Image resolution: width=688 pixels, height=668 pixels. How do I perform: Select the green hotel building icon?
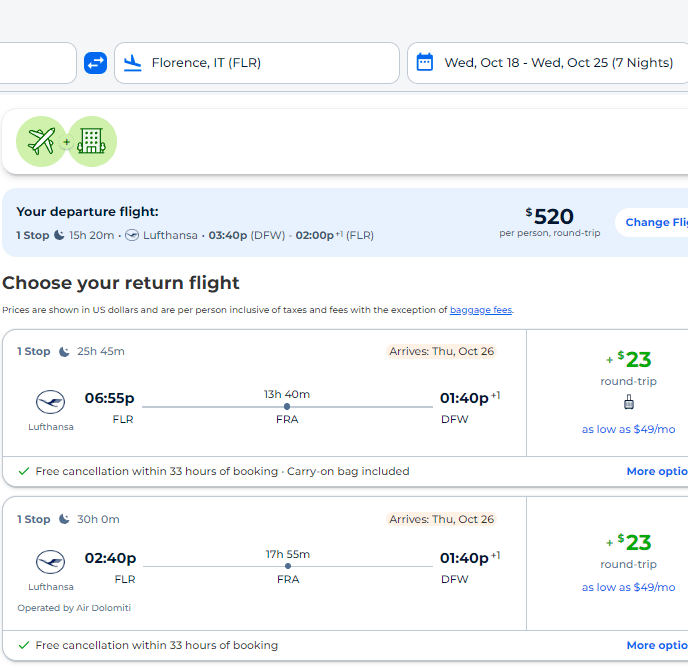(92, 142)
